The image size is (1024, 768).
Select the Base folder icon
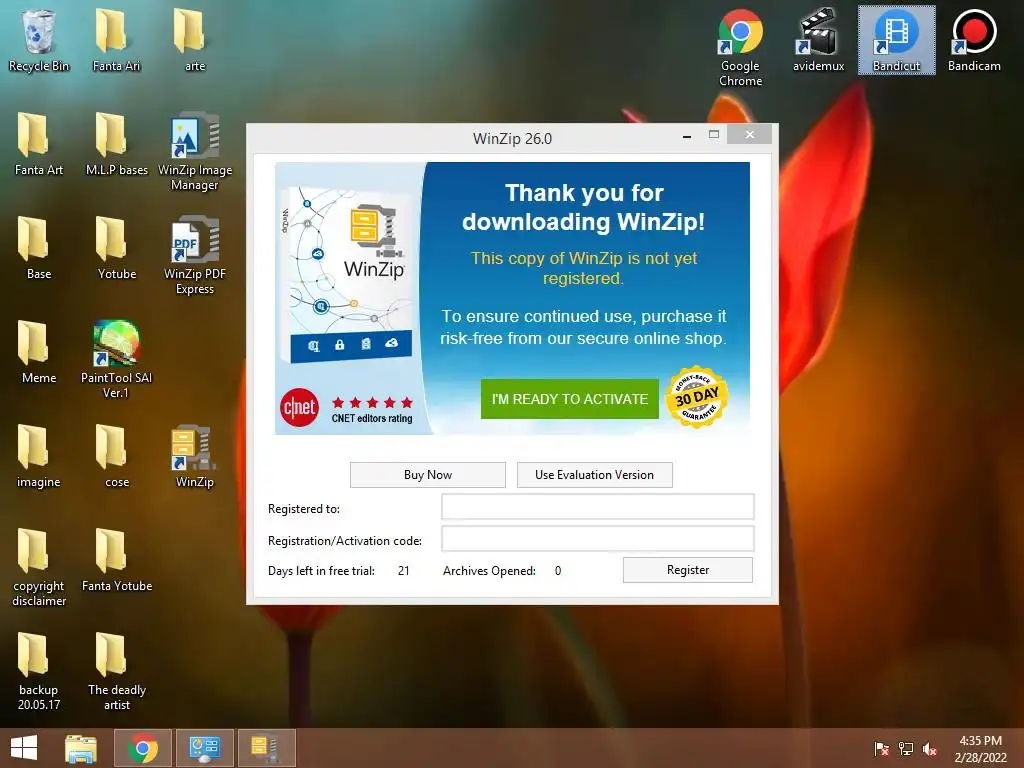click(39, 248)
